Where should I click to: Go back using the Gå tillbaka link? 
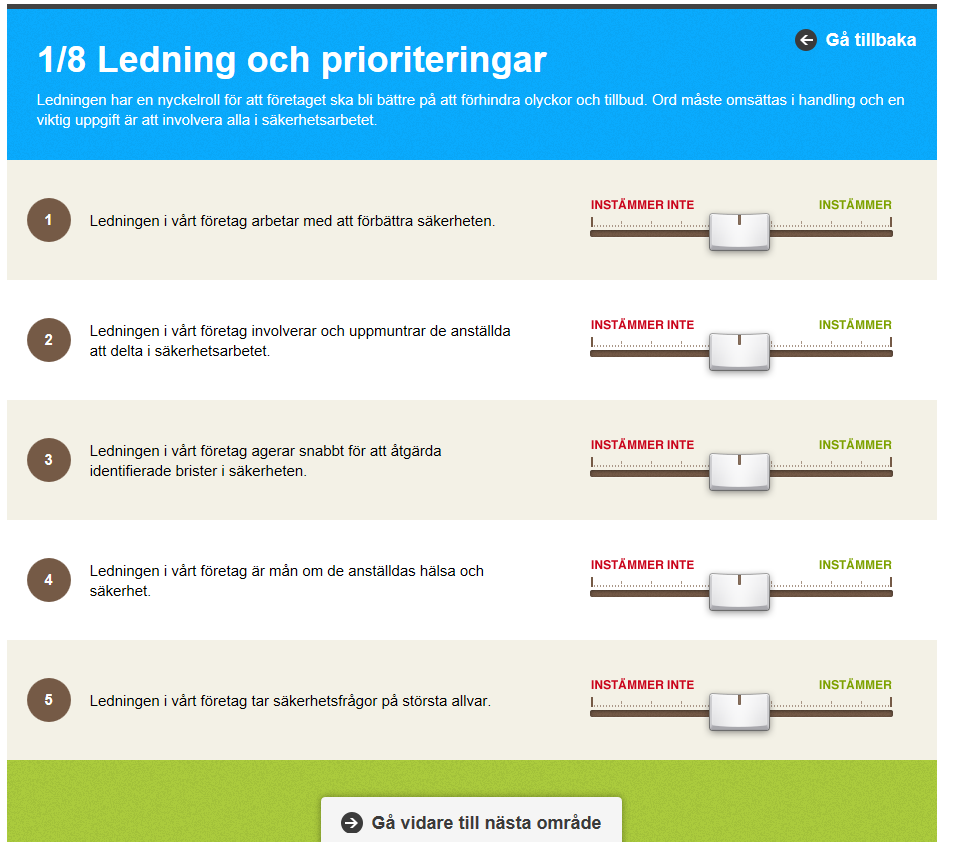tap(855, 40)
